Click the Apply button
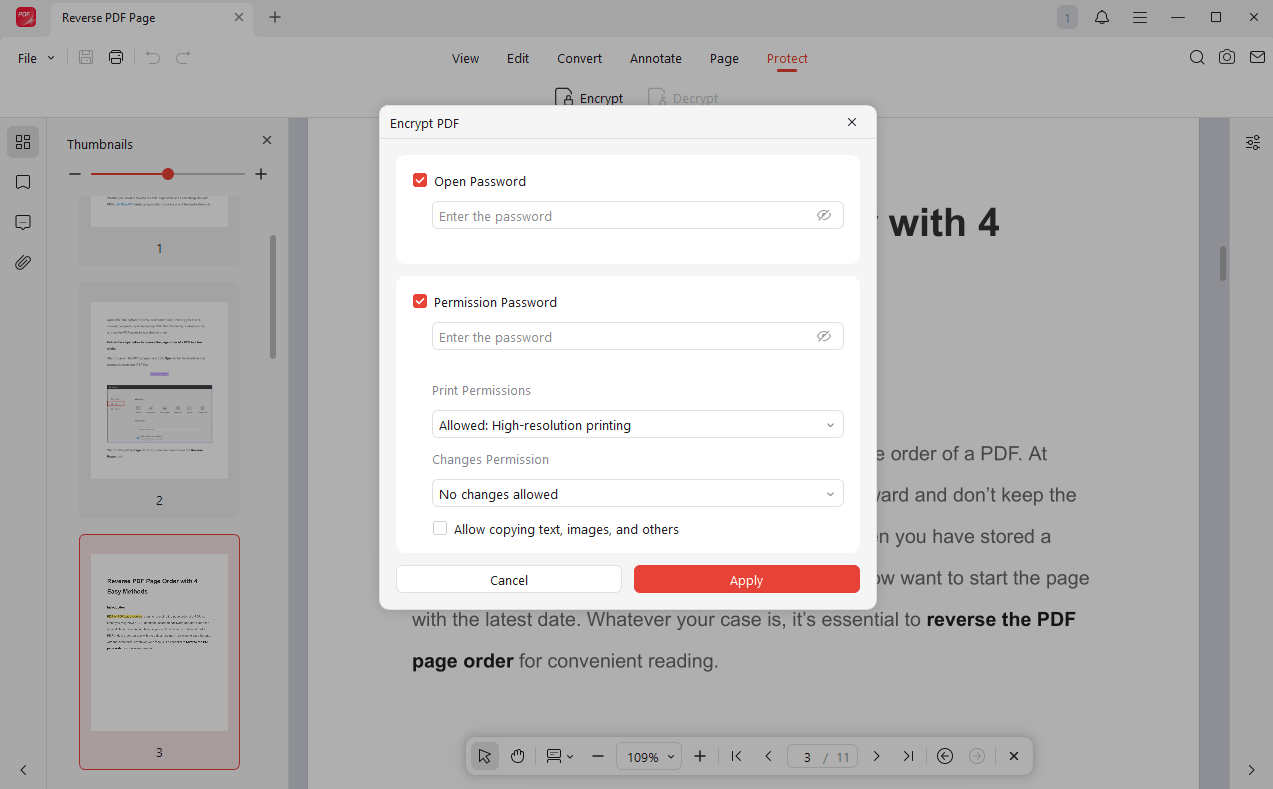The image size is (1273, 789). tap(746, 579)
